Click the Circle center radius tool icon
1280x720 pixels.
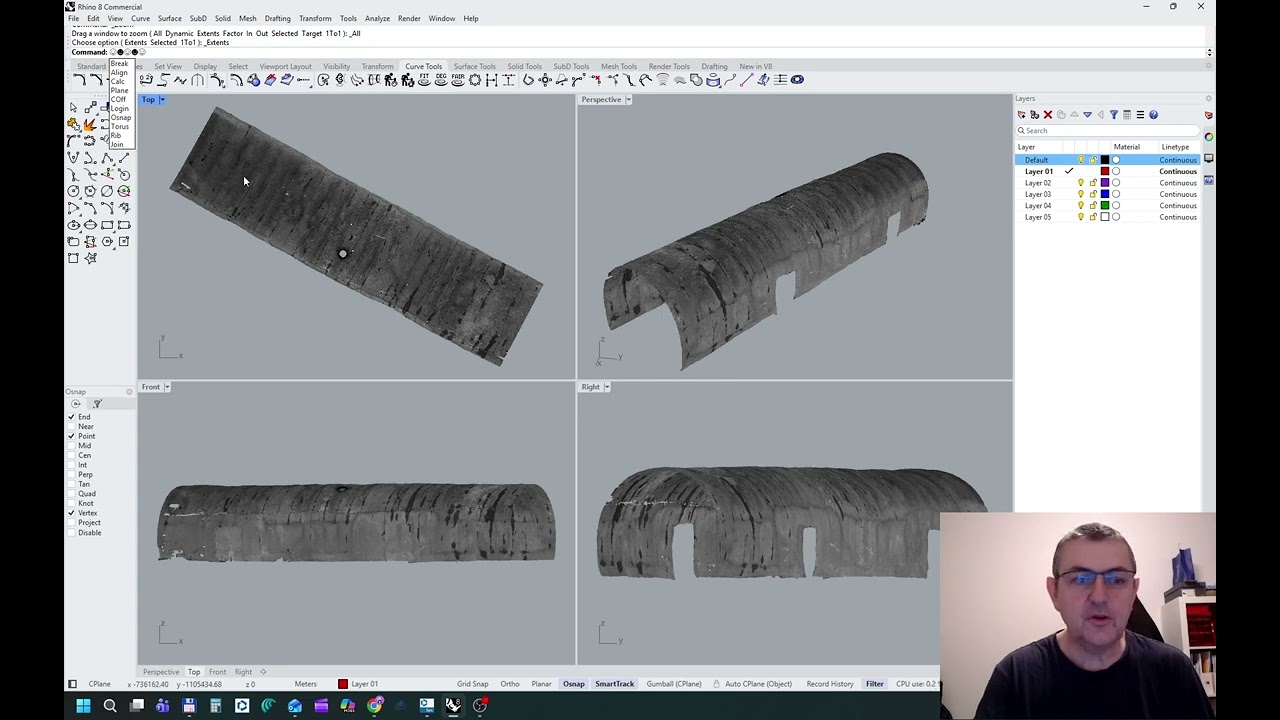click(x=73, y=191)
